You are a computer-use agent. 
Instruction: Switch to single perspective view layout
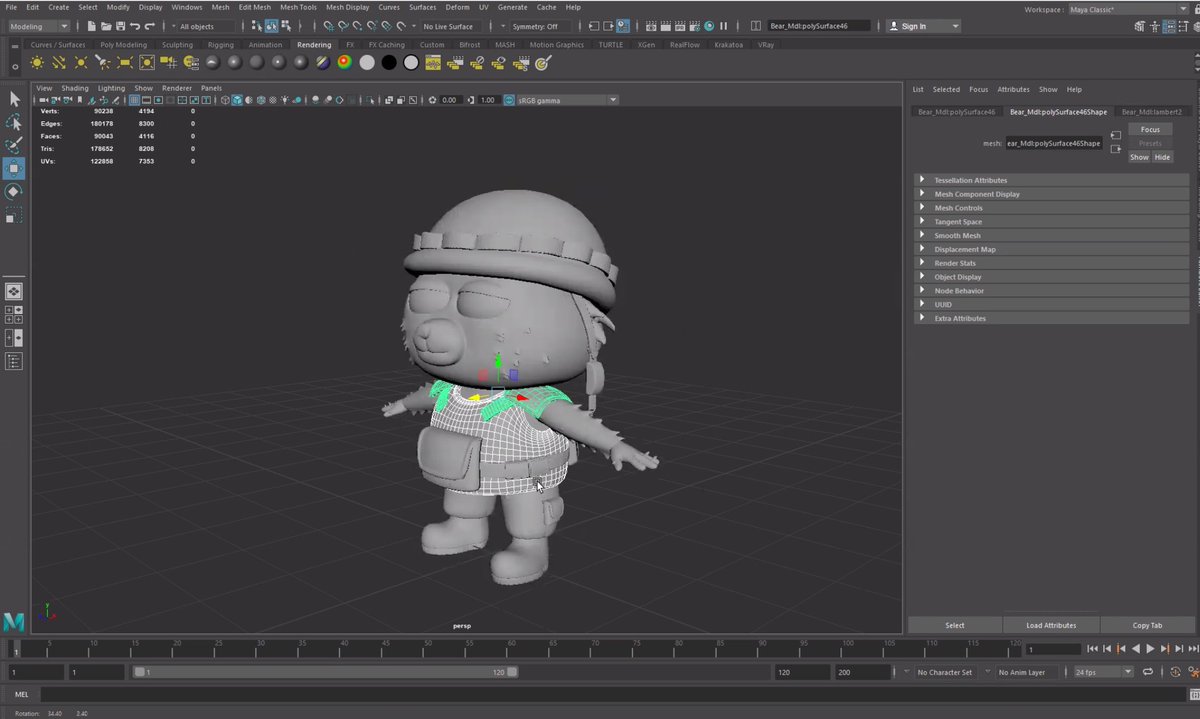(14, 292)
